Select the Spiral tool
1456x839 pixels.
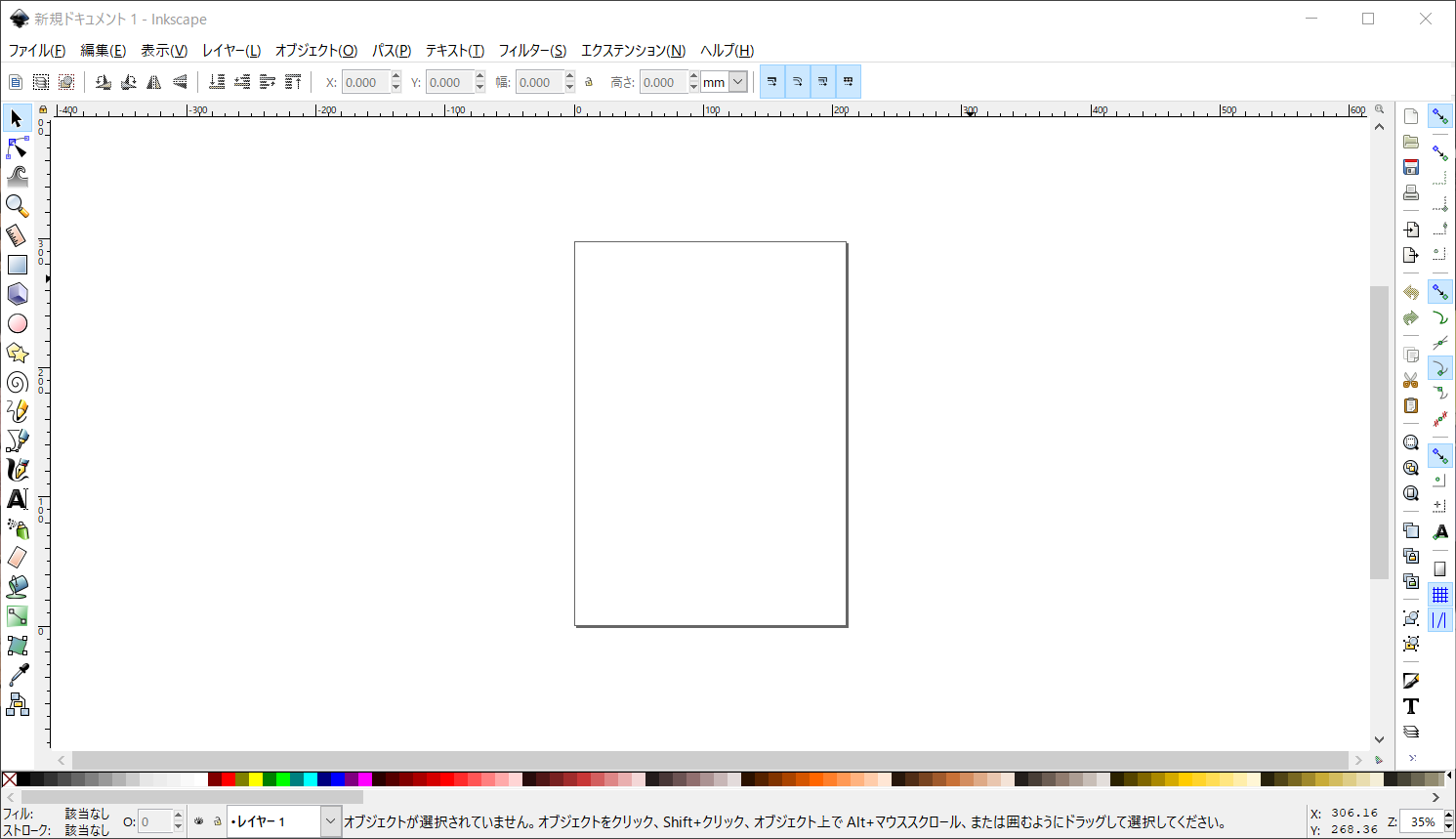pos(17,382)
